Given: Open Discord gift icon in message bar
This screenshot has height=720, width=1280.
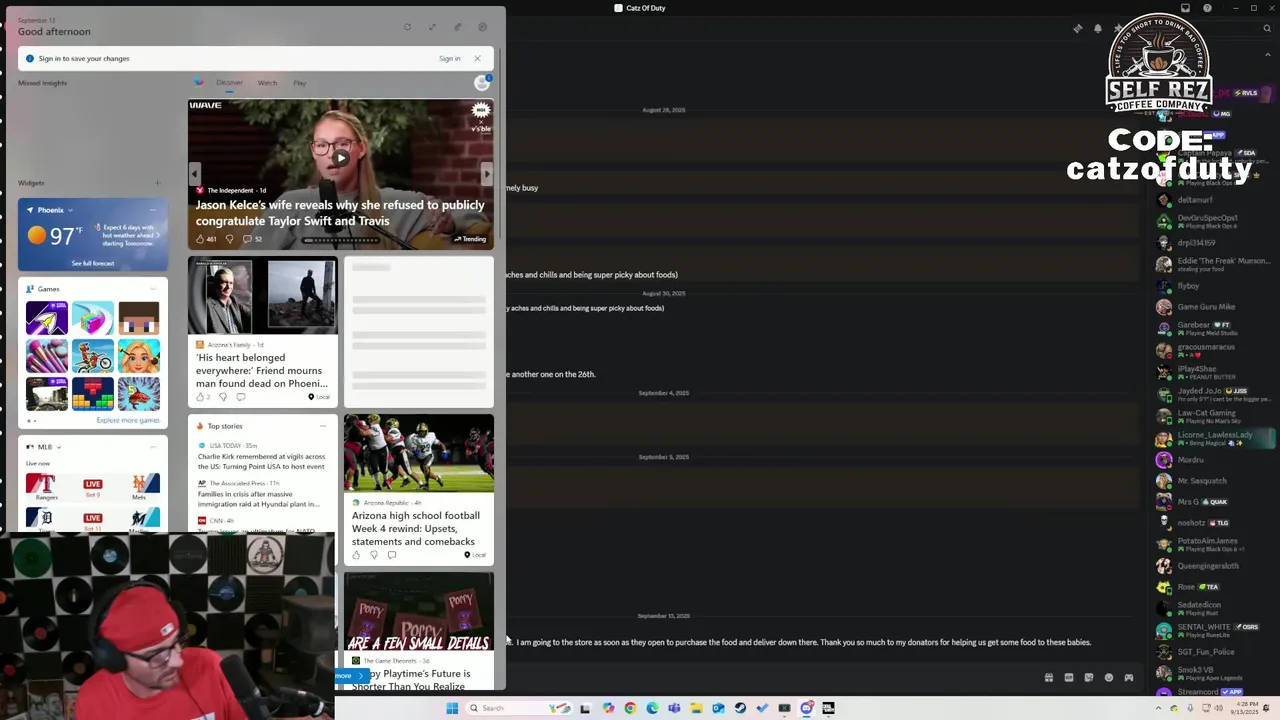Looking at the screenshot, I should [x=1048, y=678].
